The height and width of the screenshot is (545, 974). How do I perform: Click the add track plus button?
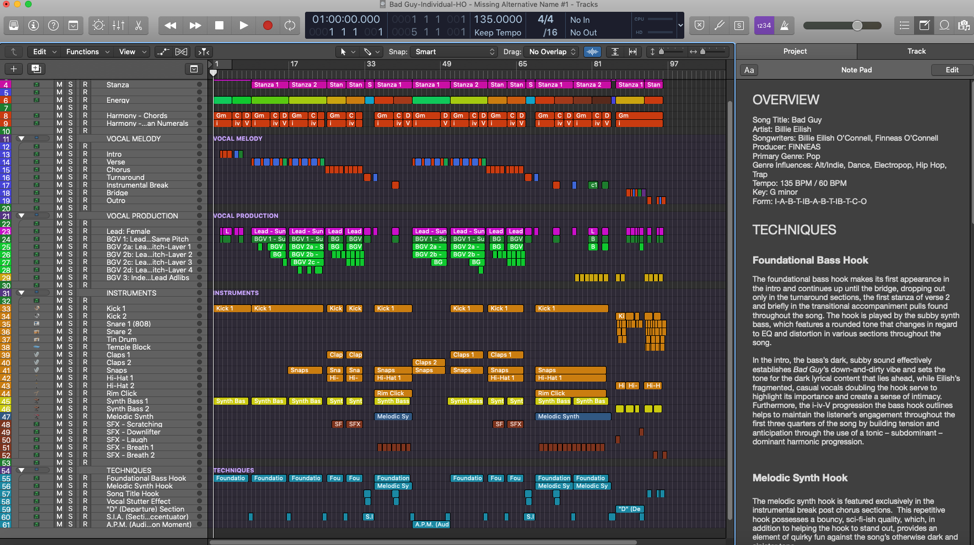click(13, 69)
